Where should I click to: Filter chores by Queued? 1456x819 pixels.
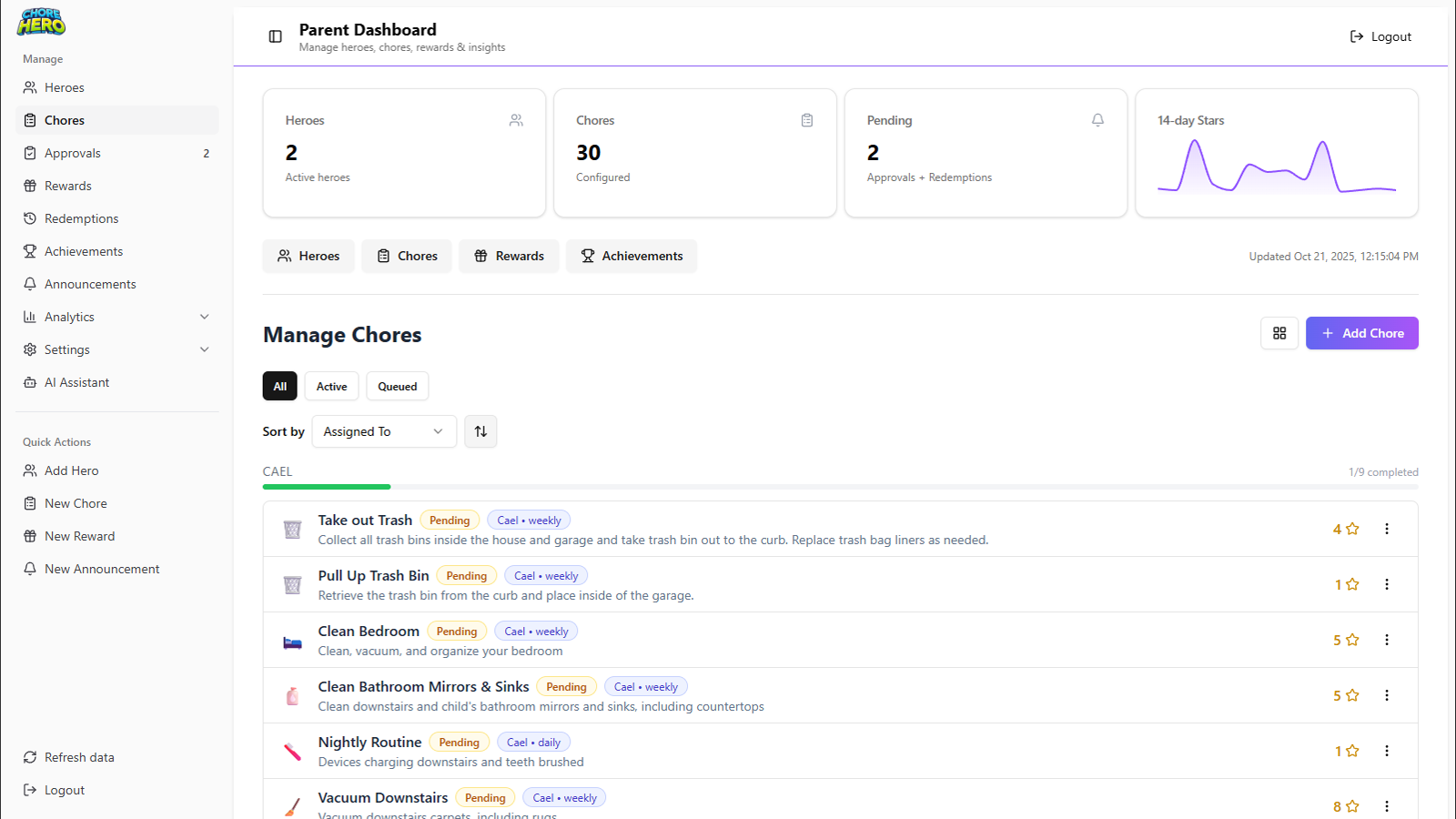[x=397, y=386]
